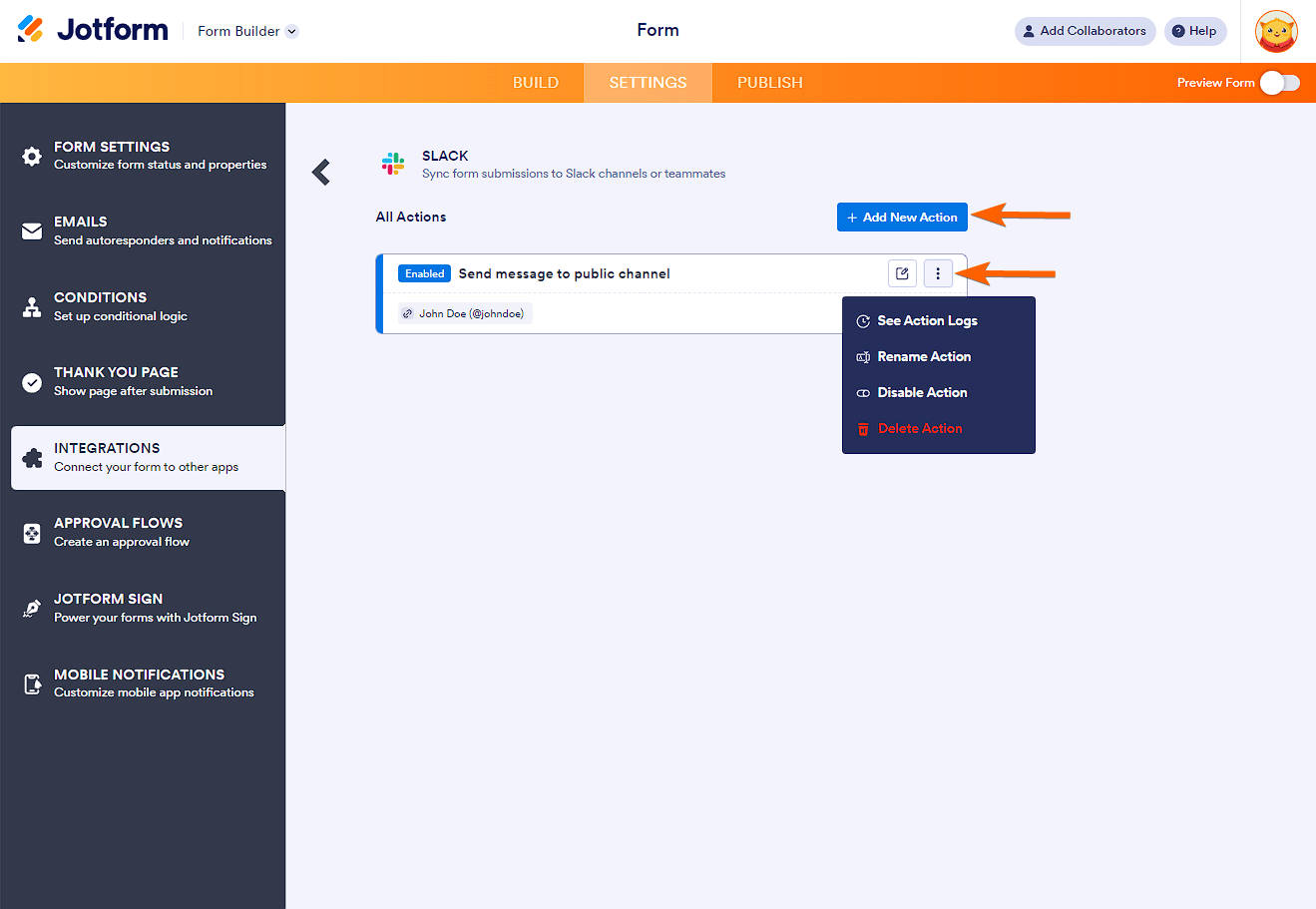
Task: Open the Conditions hierarchy icon
Action: [32, 306]
